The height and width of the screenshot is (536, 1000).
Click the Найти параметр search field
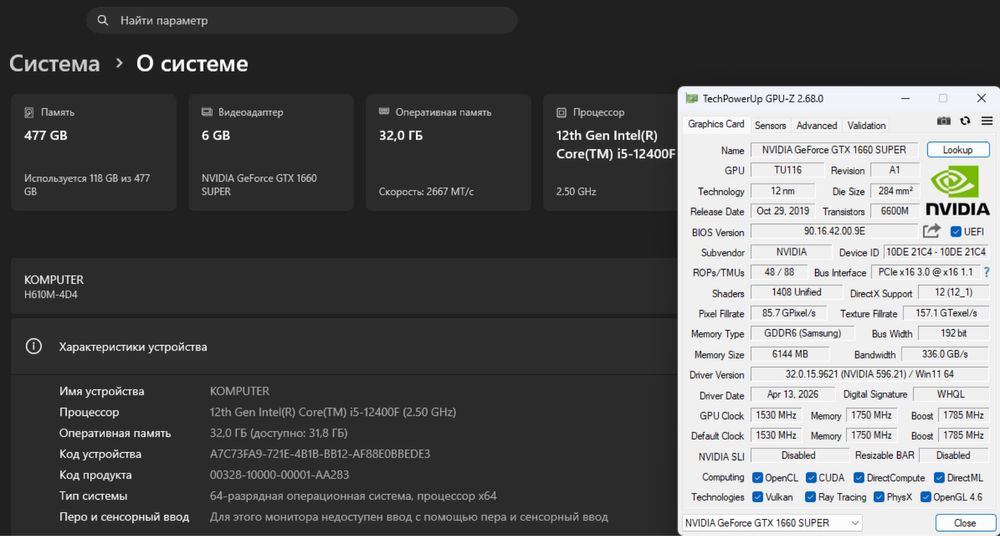point(302,20)
